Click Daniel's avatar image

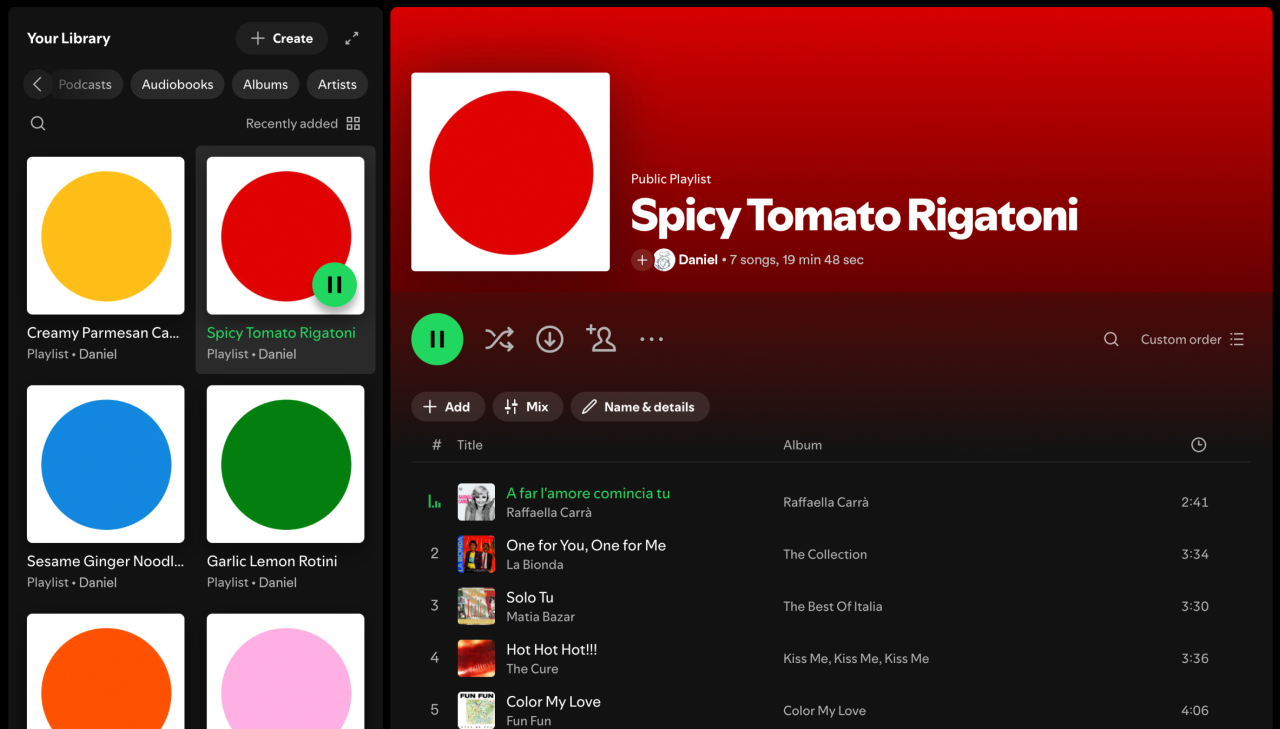(x=664, y=260)
